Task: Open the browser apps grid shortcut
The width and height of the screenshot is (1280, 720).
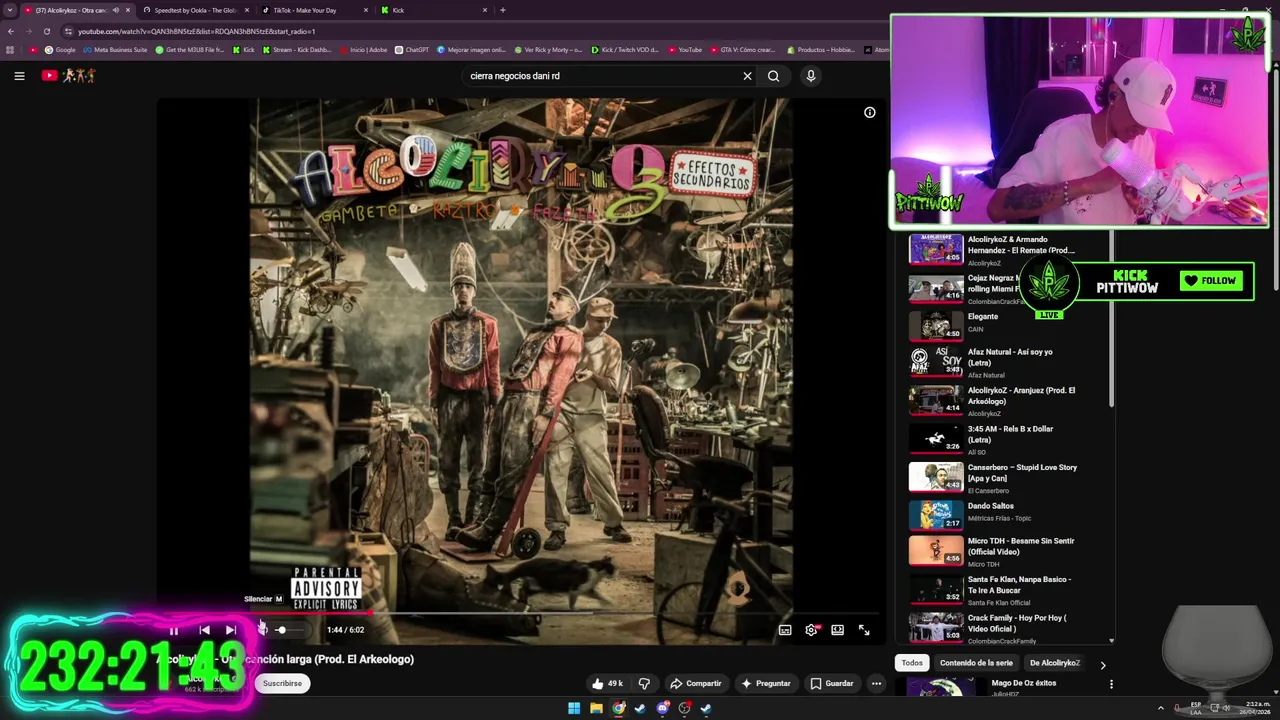Action: click(11, 50)
